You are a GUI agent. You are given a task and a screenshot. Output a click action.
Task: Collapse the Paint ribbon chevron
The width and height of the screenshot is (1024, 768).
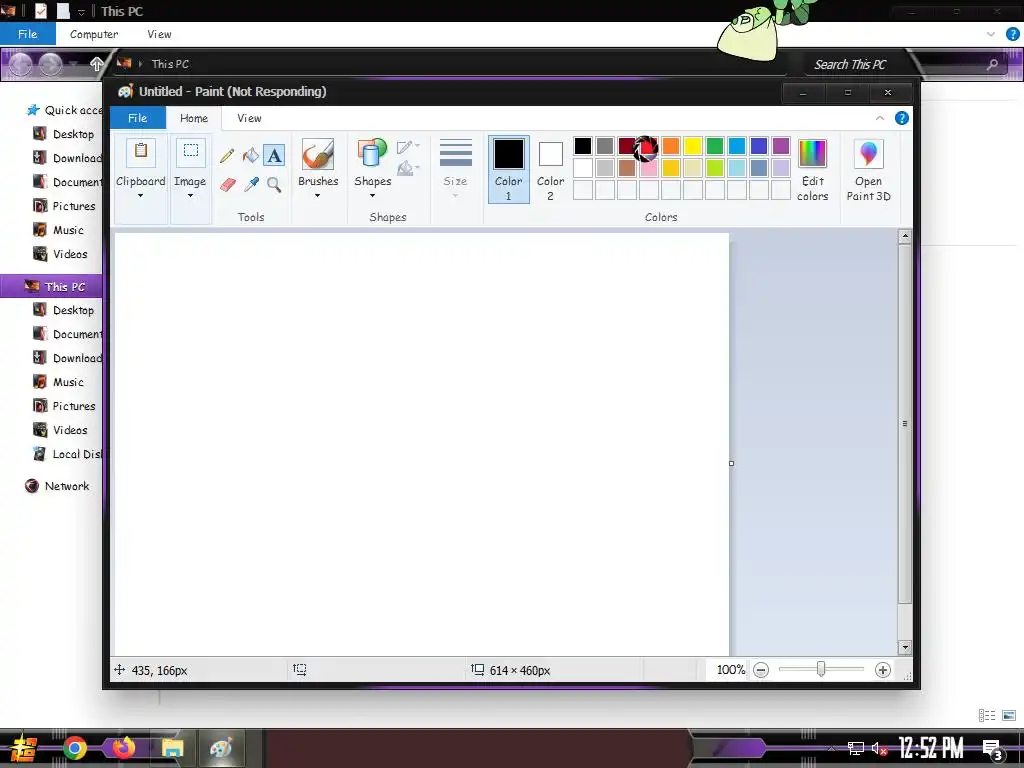pyautogui.click(x=880, y=118)
